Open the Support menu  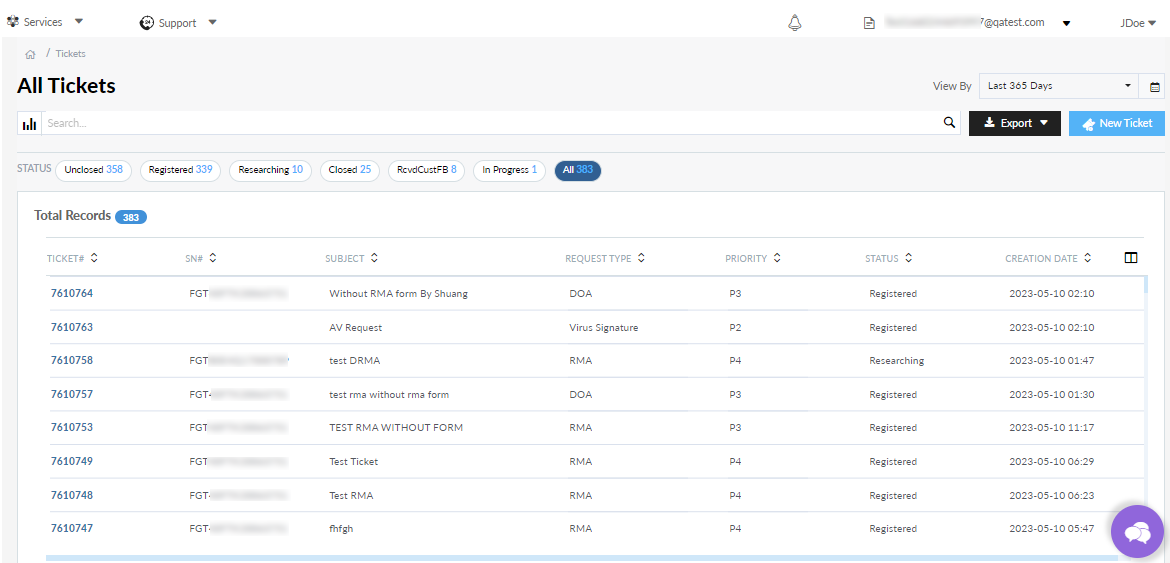pyautogui.click(x=178, y=23)
